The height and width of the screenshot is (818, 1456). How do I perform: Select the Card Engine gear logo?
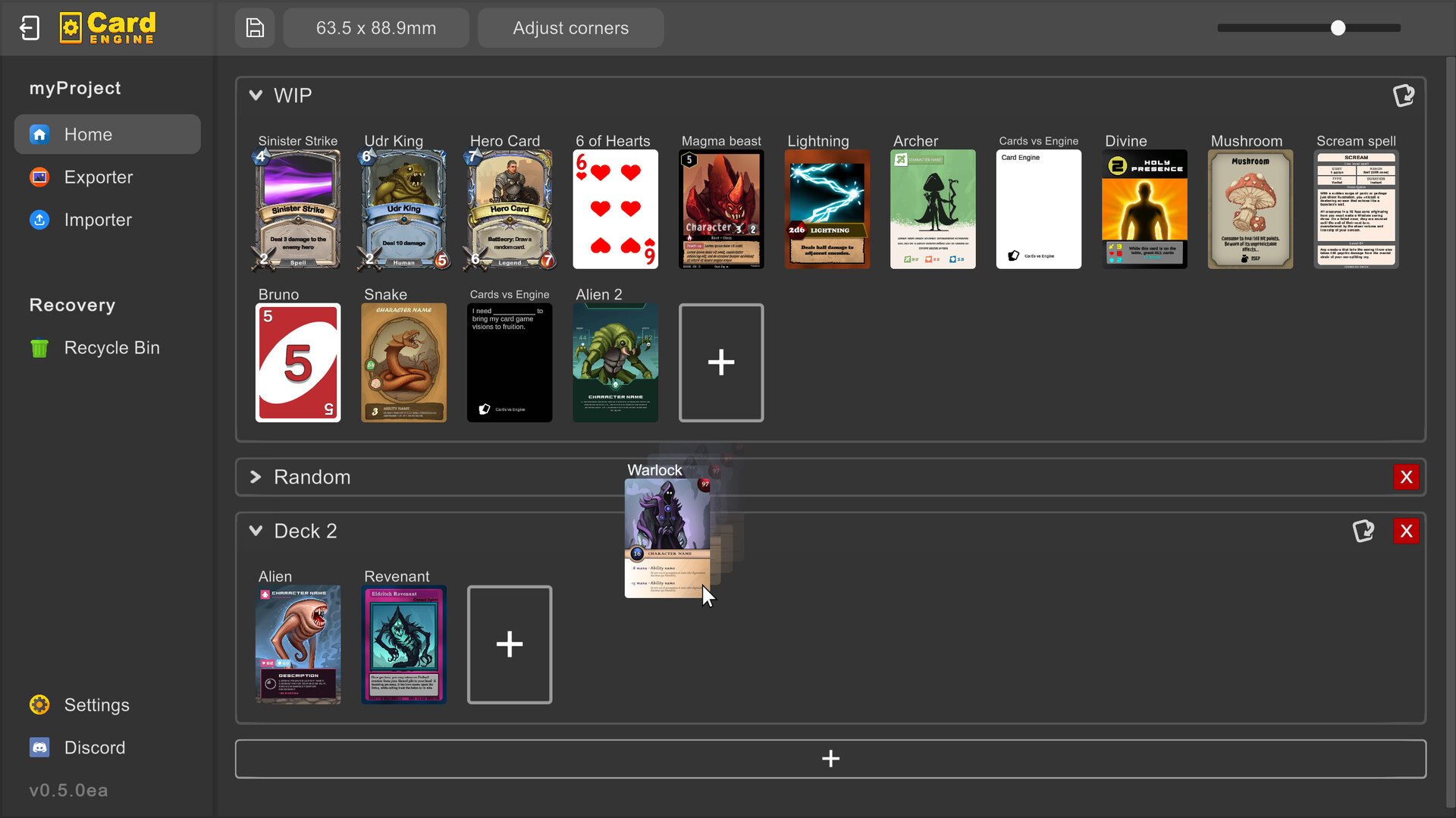(71, 27)
